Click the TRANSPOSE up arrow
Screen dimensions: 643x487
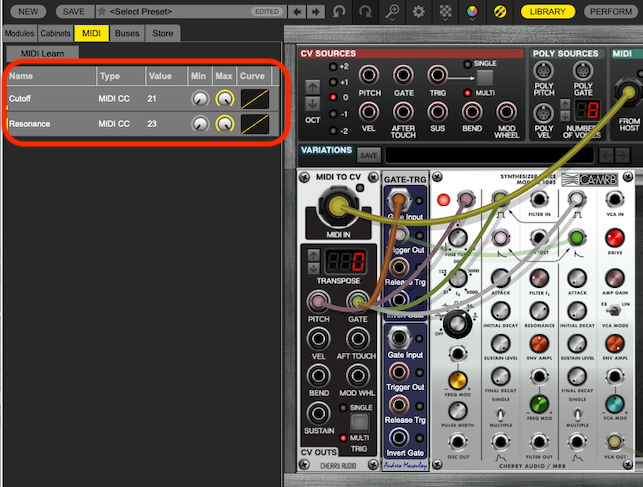coord(314,255)
